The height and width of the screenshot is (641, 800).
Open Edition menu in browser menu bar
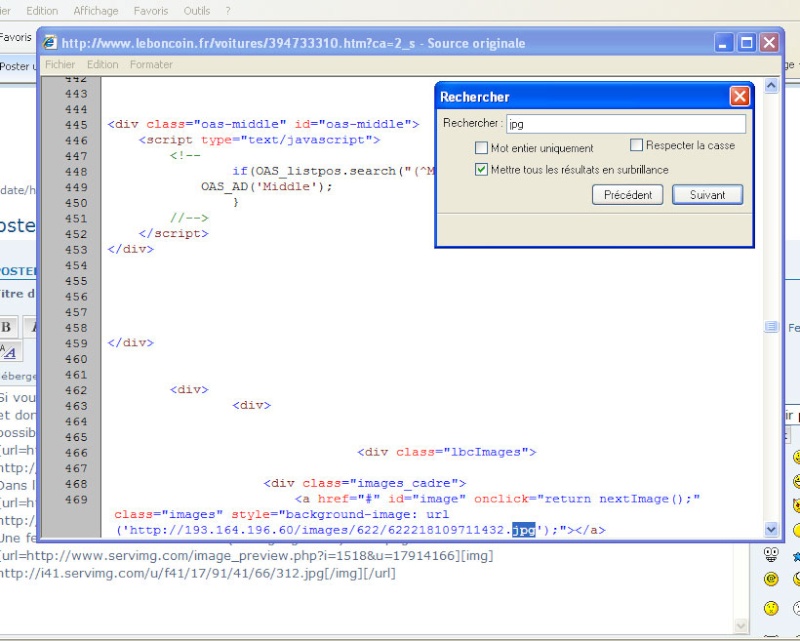tap(42, 11)
